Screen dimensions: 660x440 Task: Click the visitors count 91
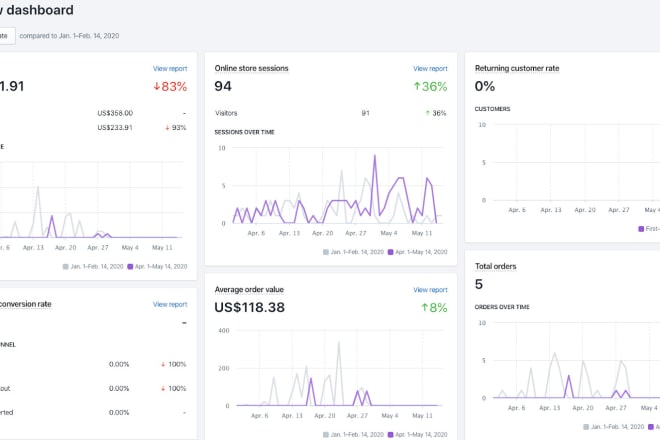[365, 113]
